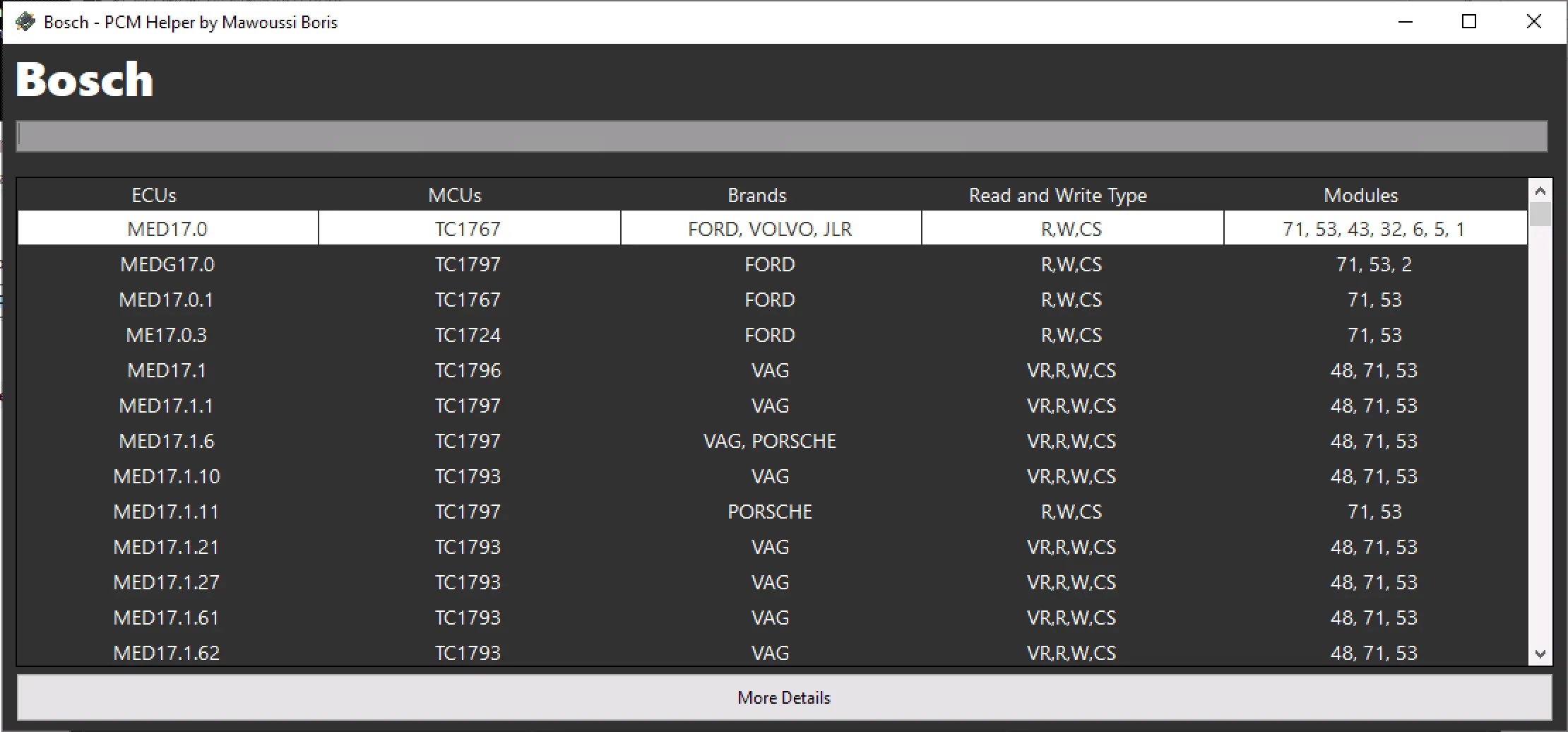This screenshot has width=1568, height=732.
Task: Click the Brands column header
Action: (757, 195)
